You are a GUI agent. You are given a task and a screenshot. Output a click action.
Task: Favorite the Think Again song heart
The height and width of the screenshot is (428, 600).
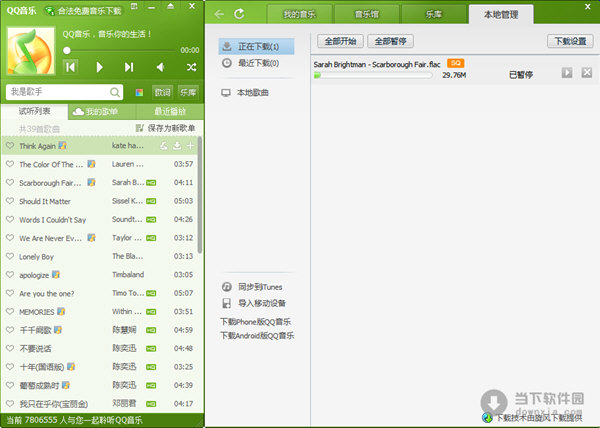[x=10, y=146]
